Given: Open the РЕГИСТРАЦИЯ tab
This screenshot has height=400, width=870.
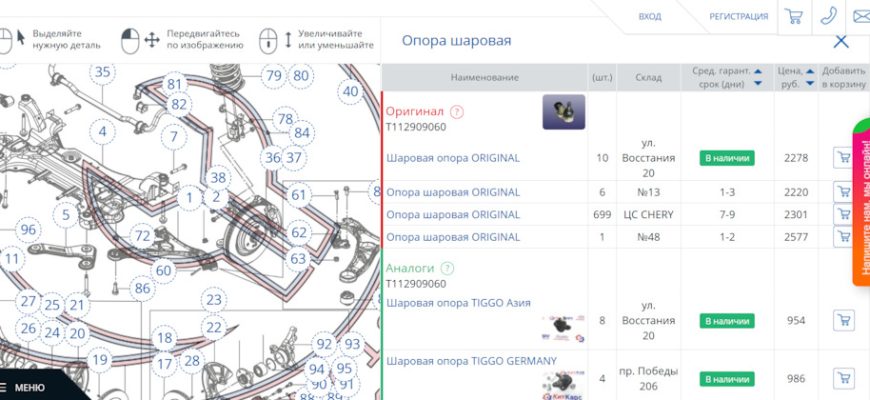Looking at the screenshot, I should (738, 16).
